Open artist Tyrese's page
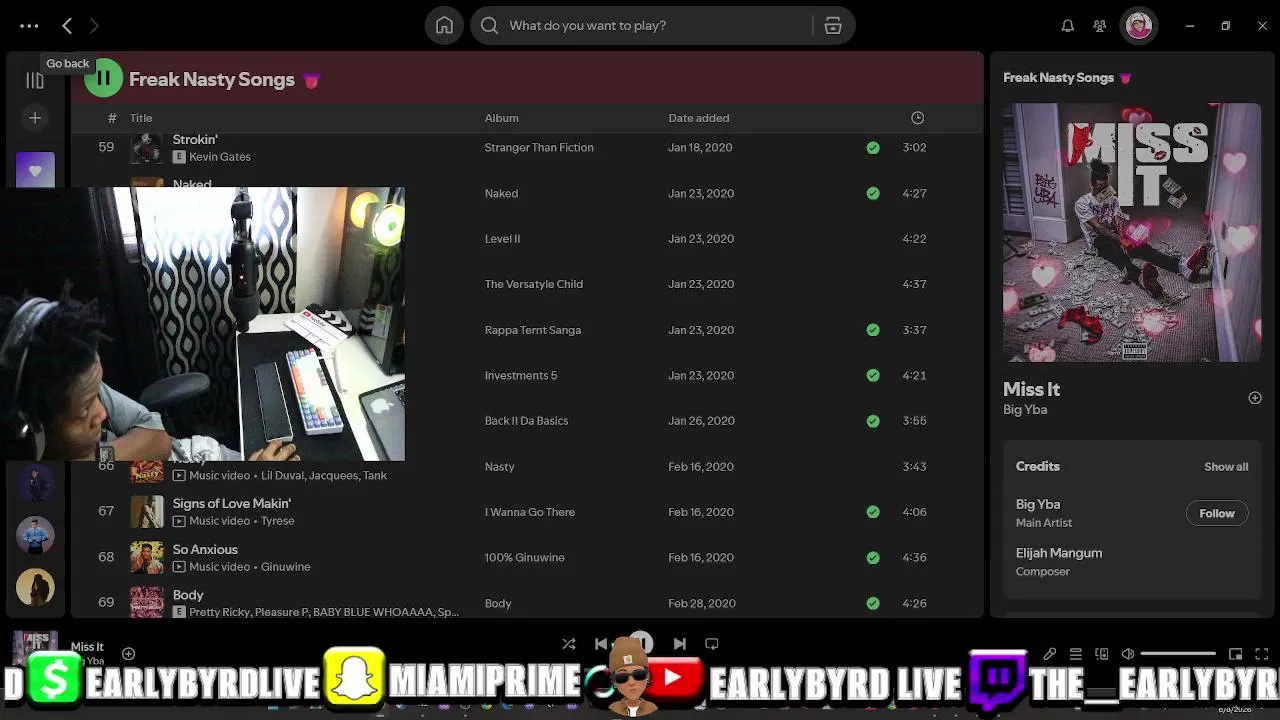The height and width of the screenshot is (720, 1280). tap(278, 521)
